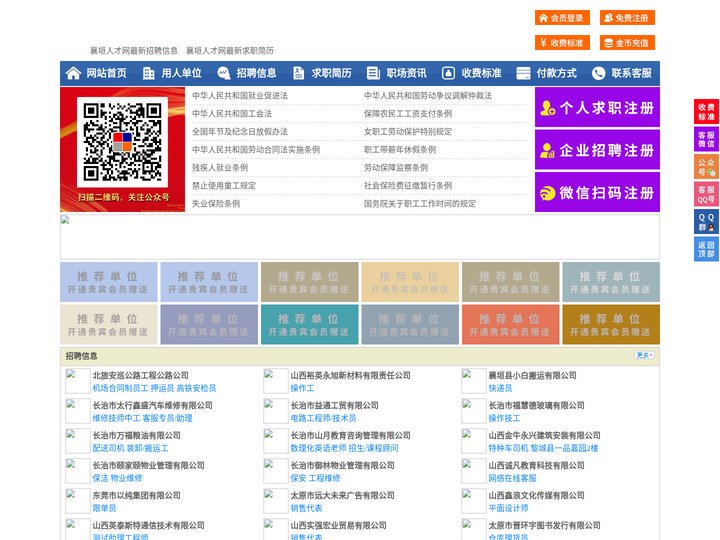Click the home icon in navigation bar
Viewport: 720px width, 540px height.
(73, 73)
